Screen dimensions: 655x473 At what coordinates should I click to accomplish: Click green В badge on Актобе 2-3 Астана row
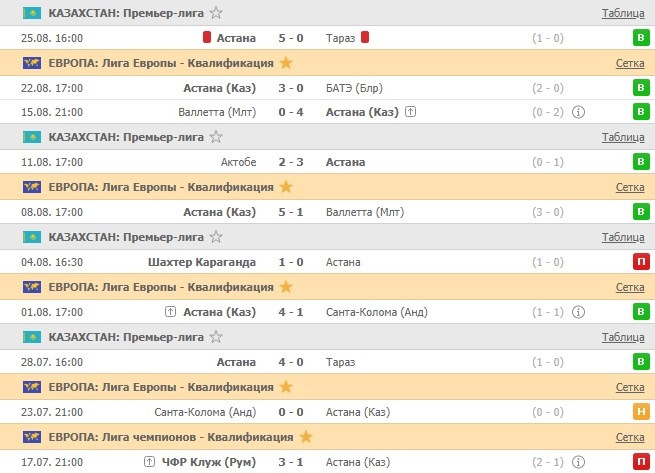click(x=640, y=162)
